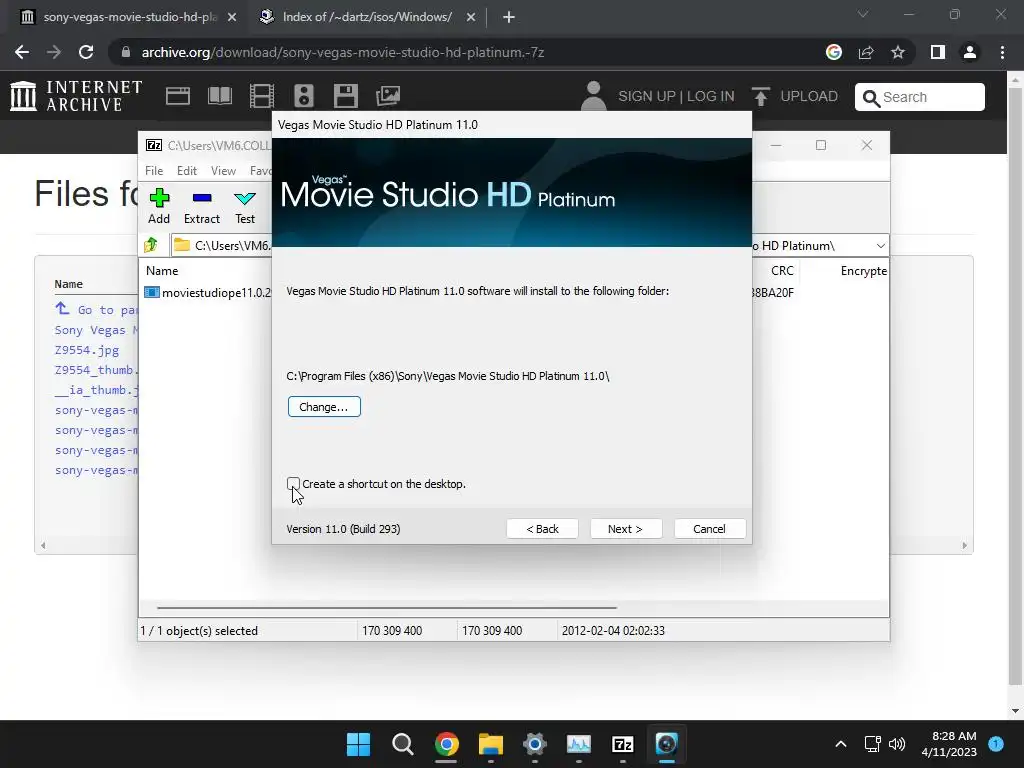1024x768 pixels.
Task: Switch to the sony-vegas-movie-studio tab
Action: point(129,17)
